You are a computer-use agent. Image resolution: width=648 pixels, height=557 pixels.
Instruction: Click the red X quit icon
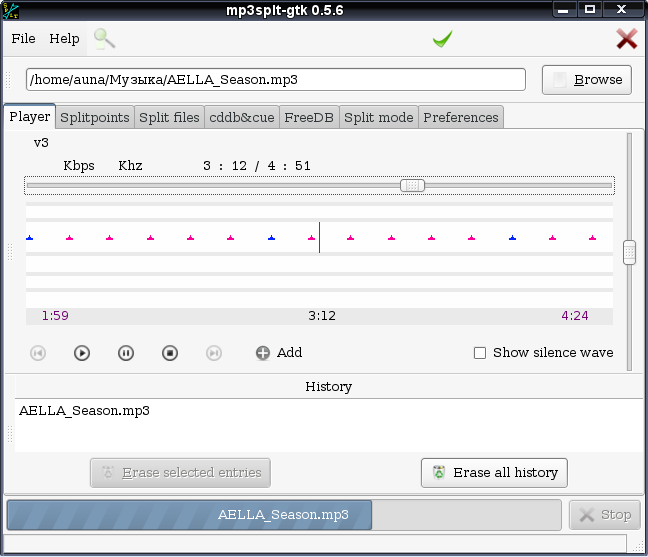coord(627,39)
